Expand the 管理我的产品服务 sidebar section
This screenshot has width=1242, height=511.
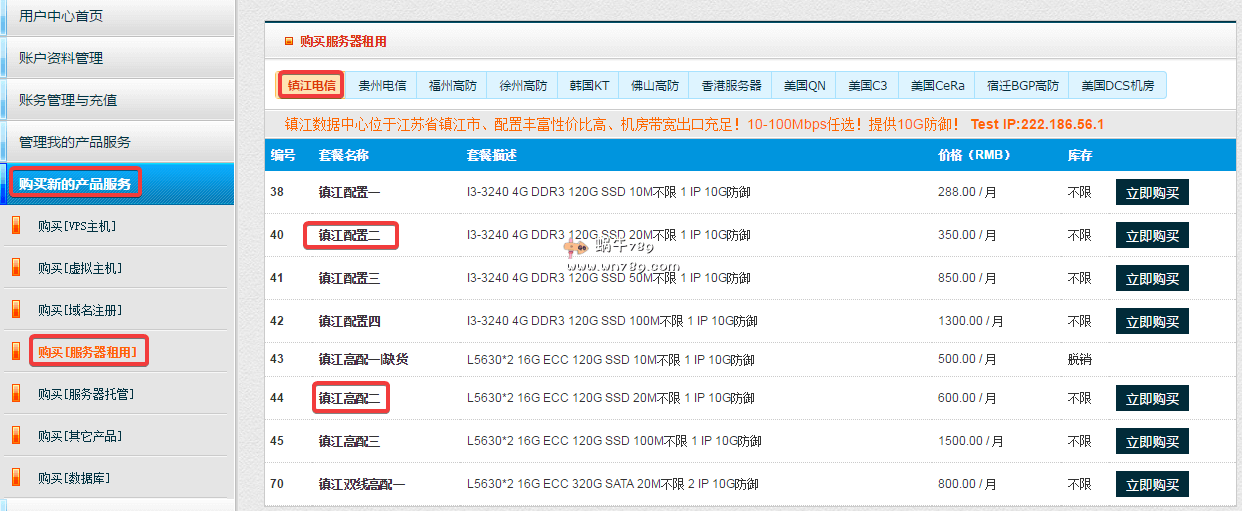tap(74, 142)
